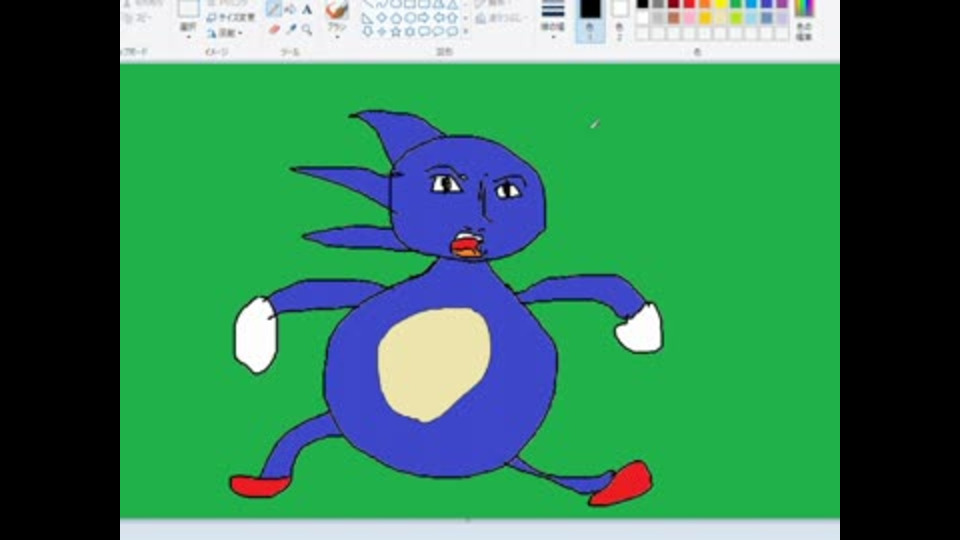The width and height of the screenshot is (960, 540).
Task: Choose the blue-gray palette color
Action: [767, 18]
